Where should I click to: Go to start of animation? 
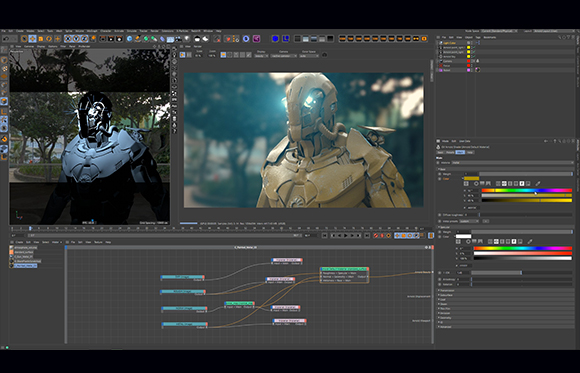(324, 235)
